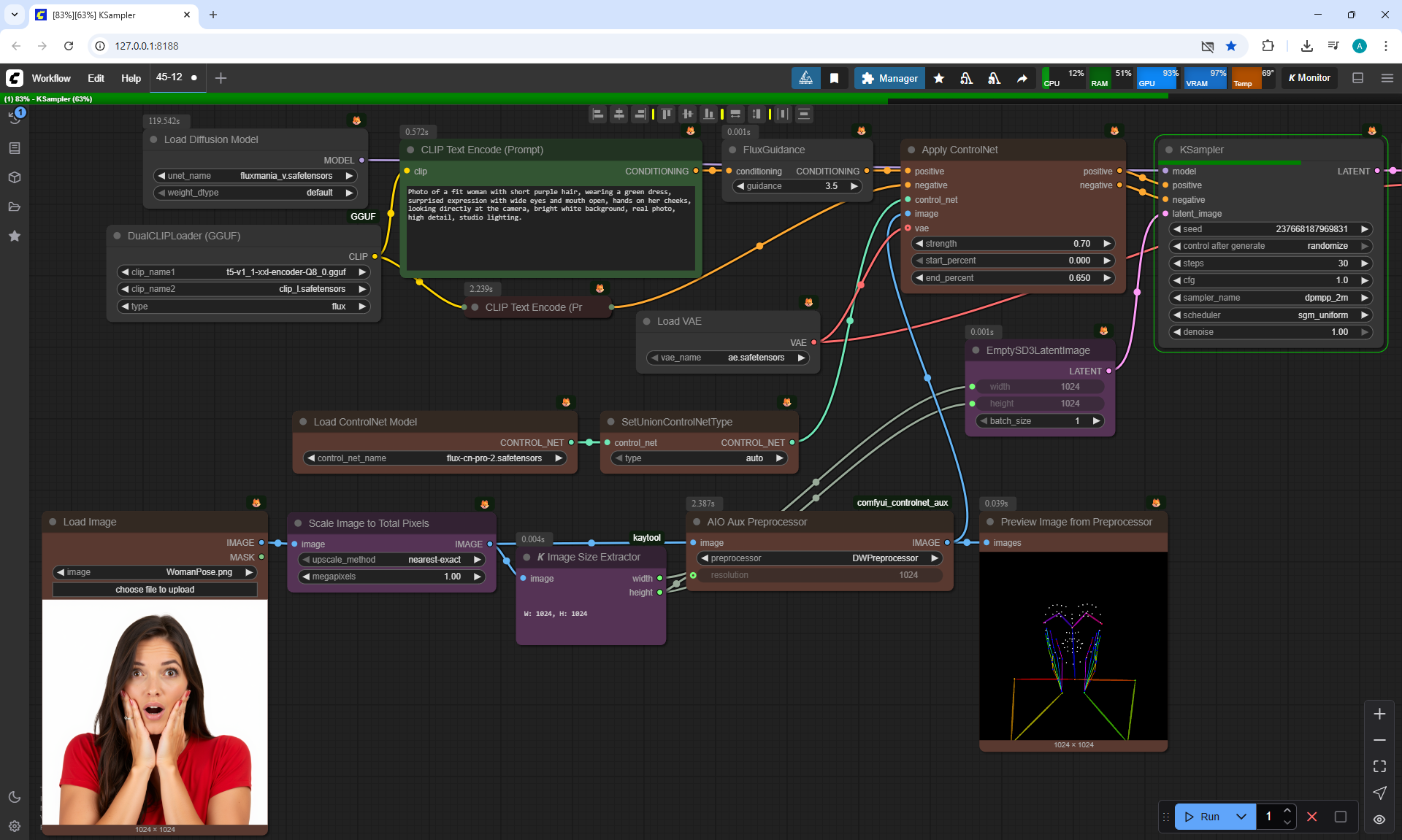Open the Help menu
The image size is (1402, 840).
click(x=131, y=78)
